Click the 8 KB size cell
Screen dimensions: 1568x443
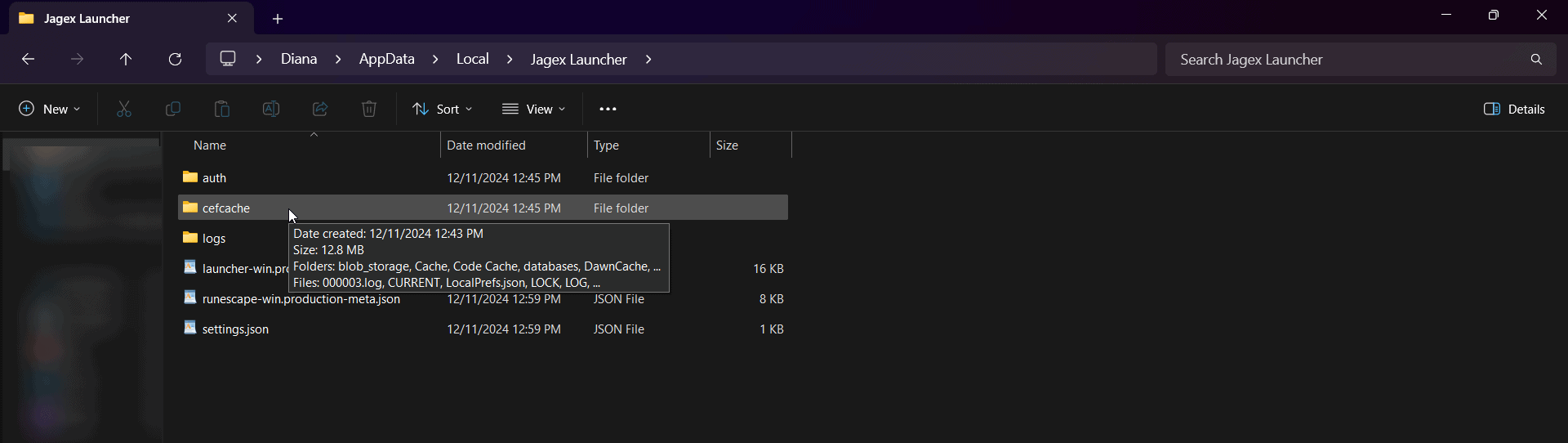pyautogui.click(x=772, y=298)
